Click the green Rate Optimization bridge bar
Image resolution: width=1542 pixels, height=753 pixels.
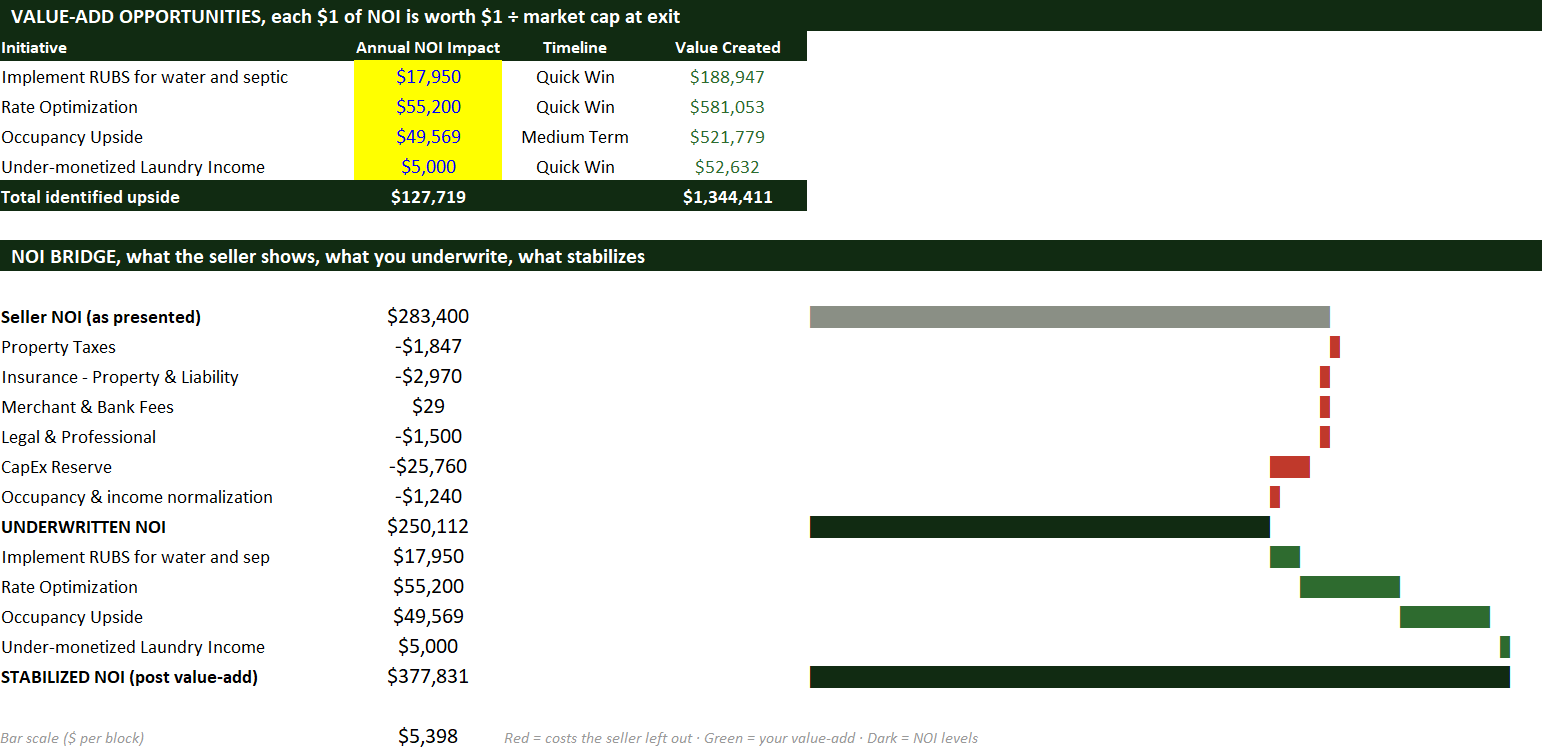tap(1350, 587)
